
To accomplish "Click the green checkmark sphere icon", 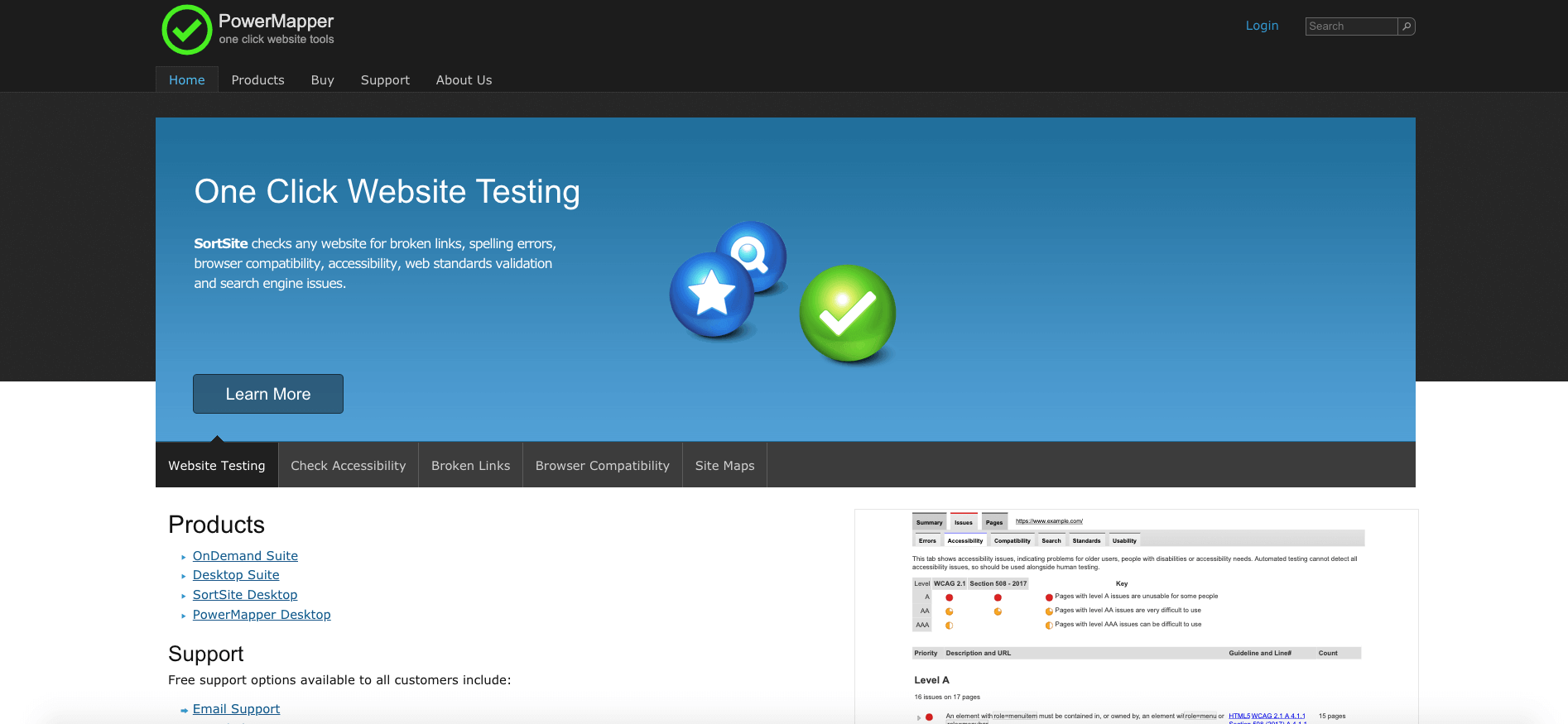I will tap(847, 314).
